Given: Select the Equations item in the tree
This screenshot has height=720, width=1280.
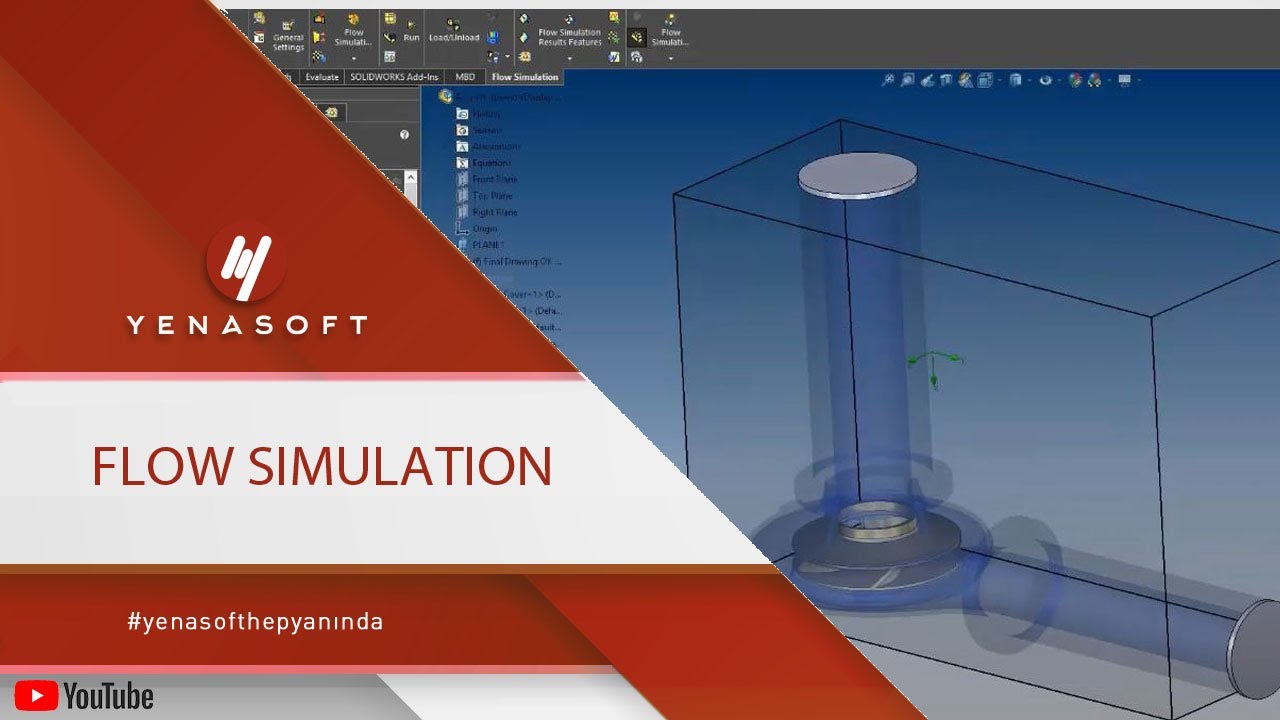Looking at the screenshot, I should 484,163.
